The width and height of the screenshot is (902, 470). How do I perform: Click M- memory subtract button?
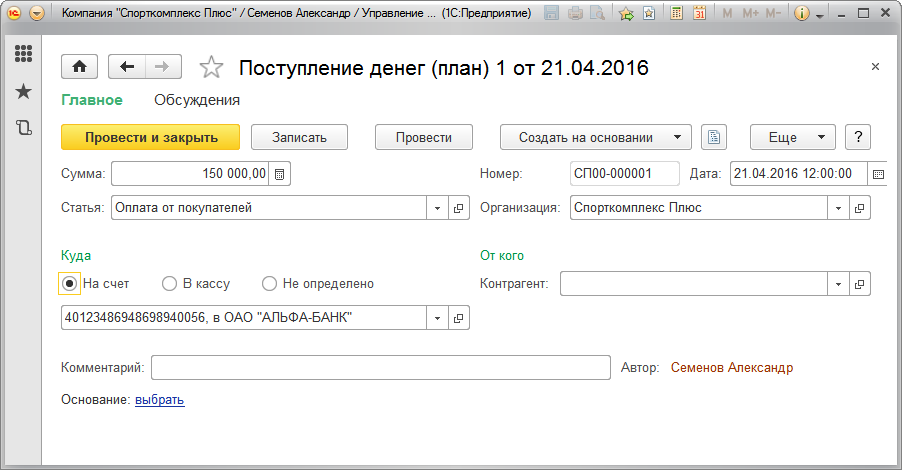coord(774,13)
